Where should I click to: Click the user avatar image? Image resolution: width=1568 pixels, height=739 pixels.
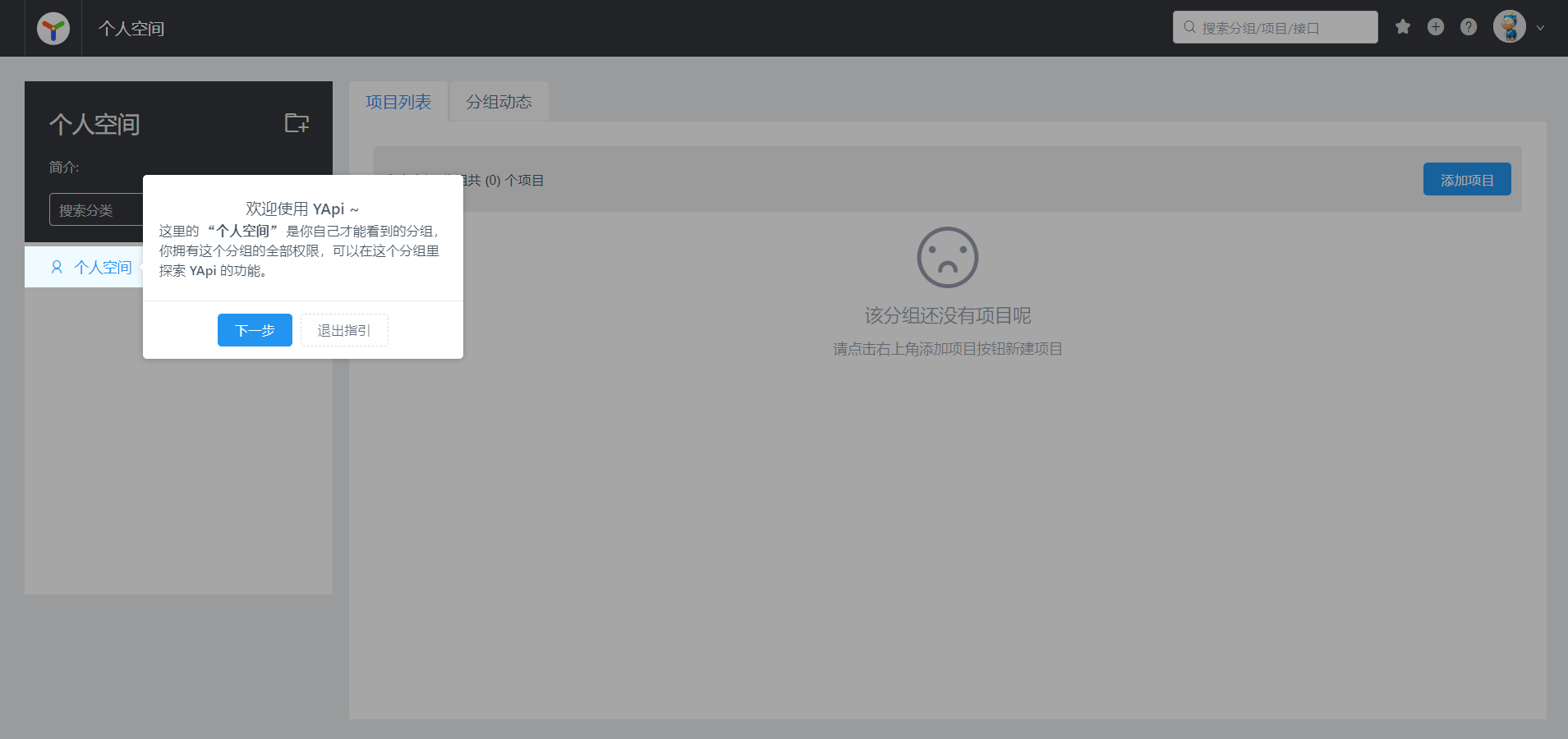[x=1510, y=27]
